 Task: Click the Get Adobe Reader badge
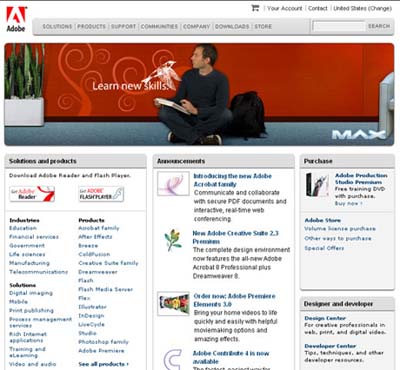click(32, 194)
